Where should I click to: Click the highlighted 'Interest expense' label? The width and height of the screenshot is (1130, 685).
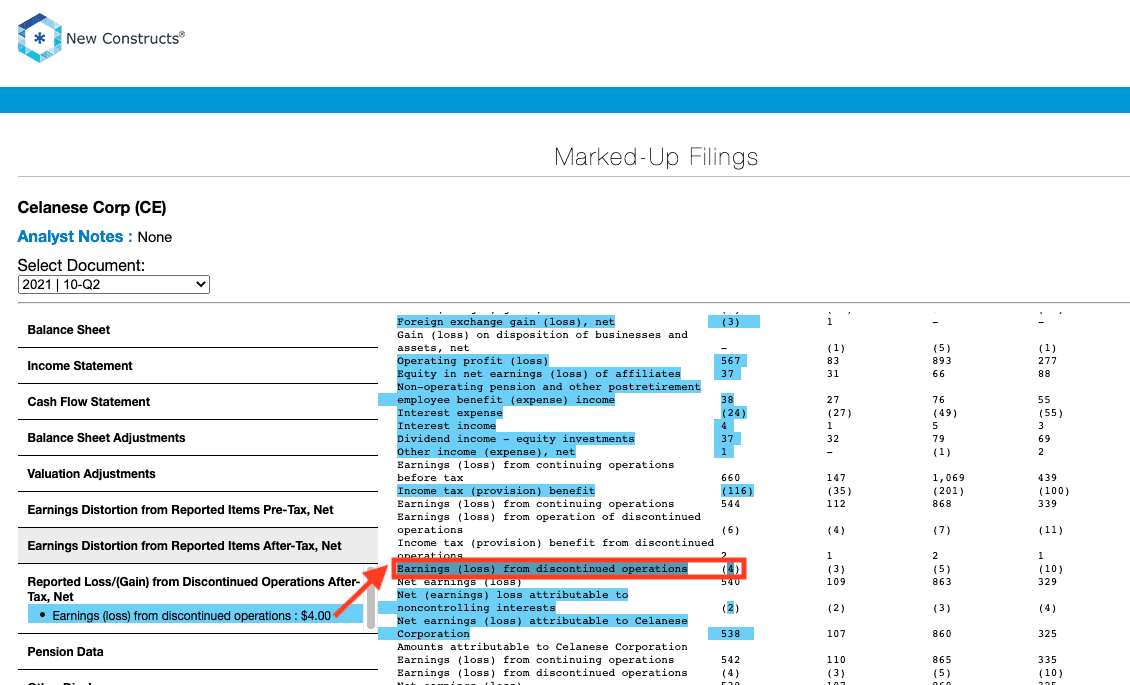pyautogui.click(x=450, y=413)
